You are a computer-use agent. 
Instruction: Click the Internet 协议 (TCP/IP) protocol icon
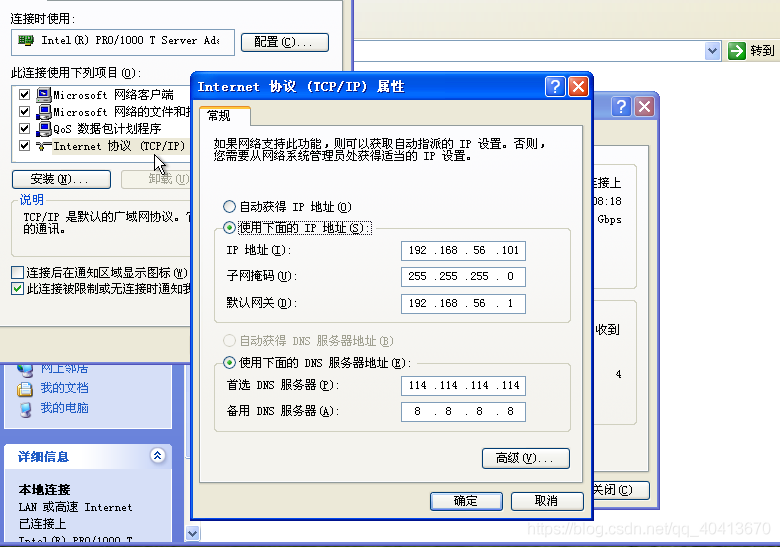[44, 146]
